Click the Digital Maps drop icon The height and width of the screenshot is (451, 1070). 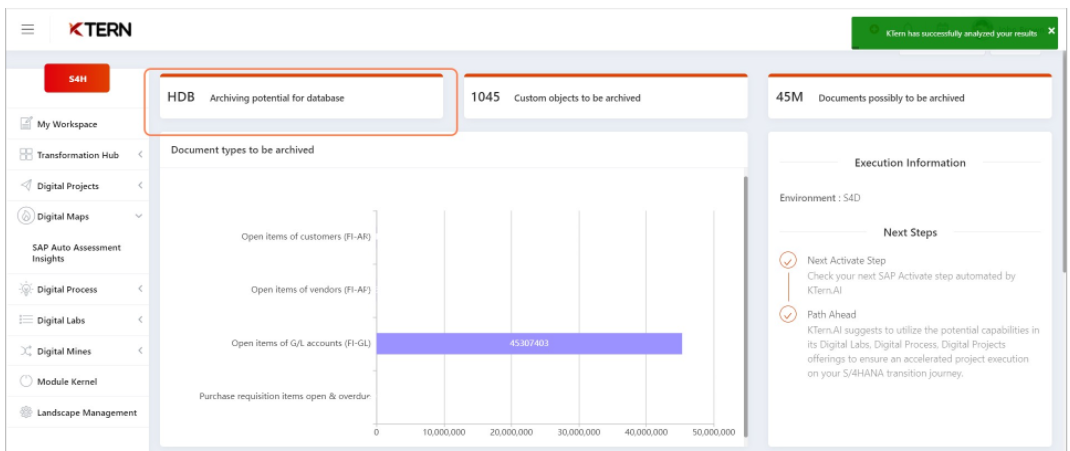point(26,216)
